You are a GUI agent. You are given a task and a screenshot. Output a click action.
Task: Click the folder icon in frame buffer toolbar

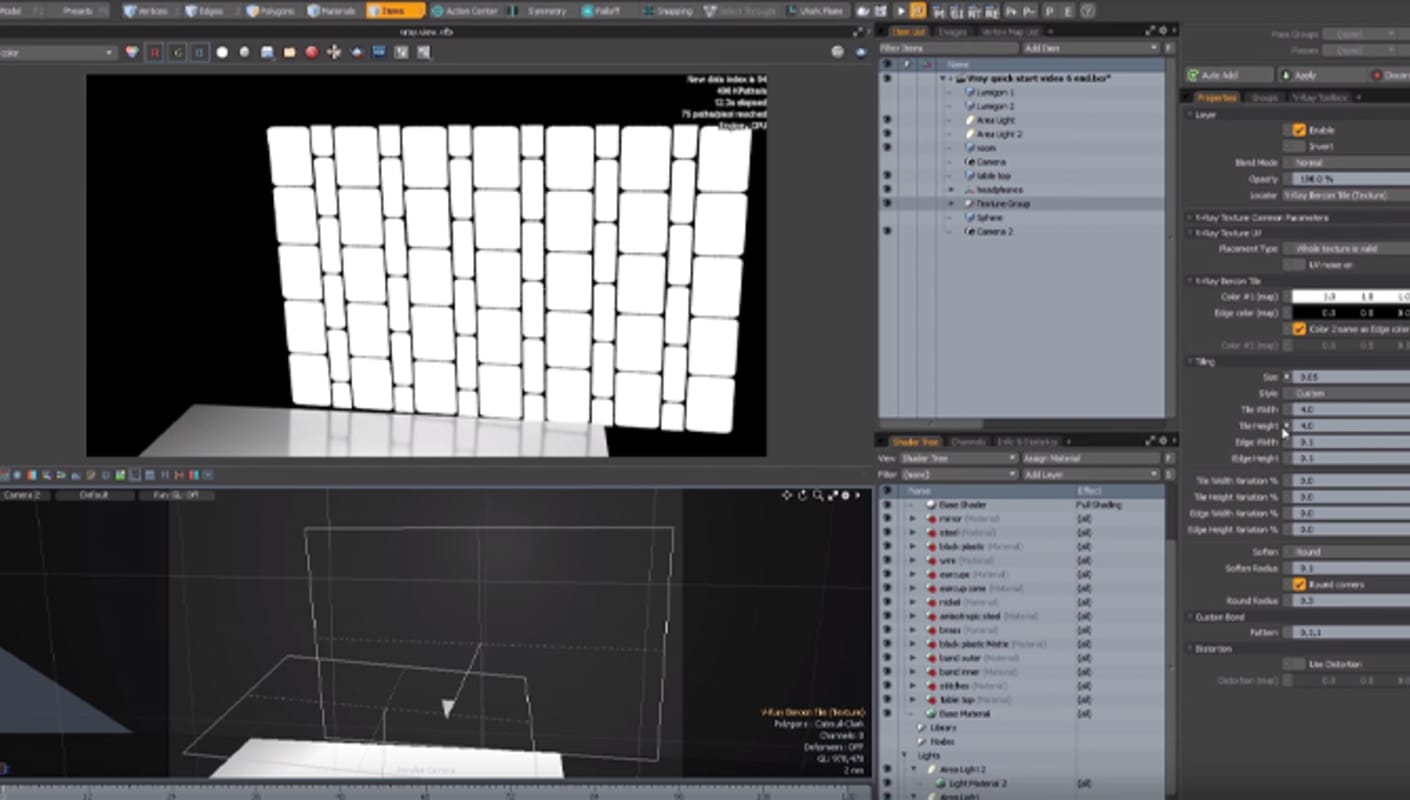(x=290, y=52)
